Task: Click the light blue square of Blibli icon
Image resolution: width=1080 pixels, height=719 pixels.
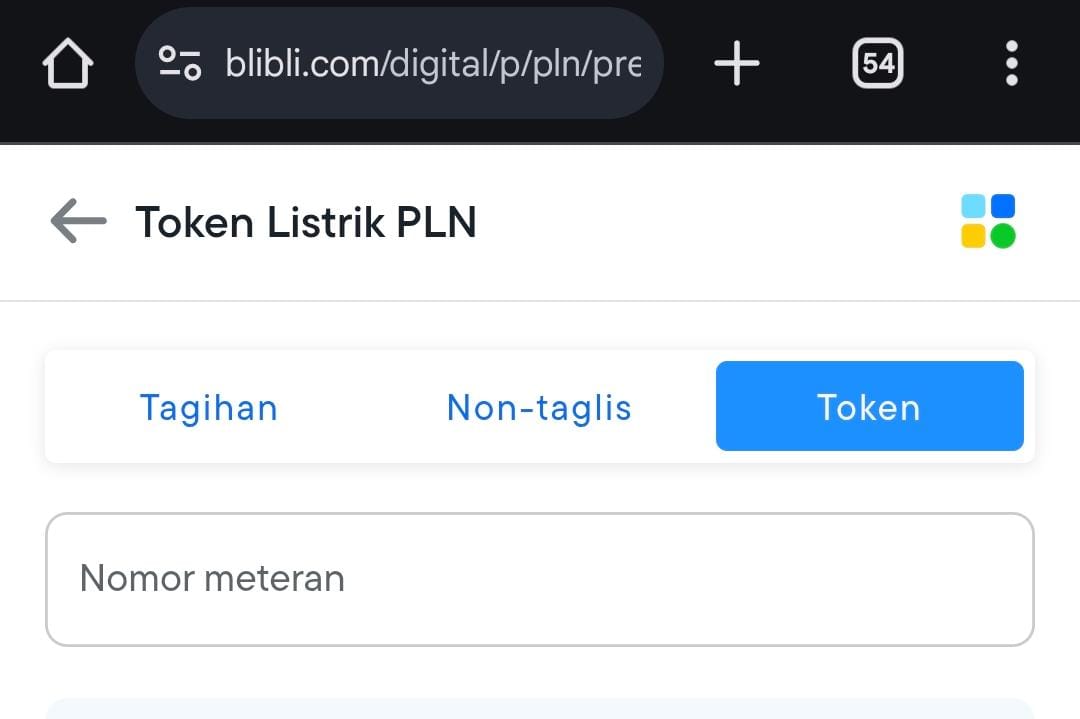Action: [973, 206]
